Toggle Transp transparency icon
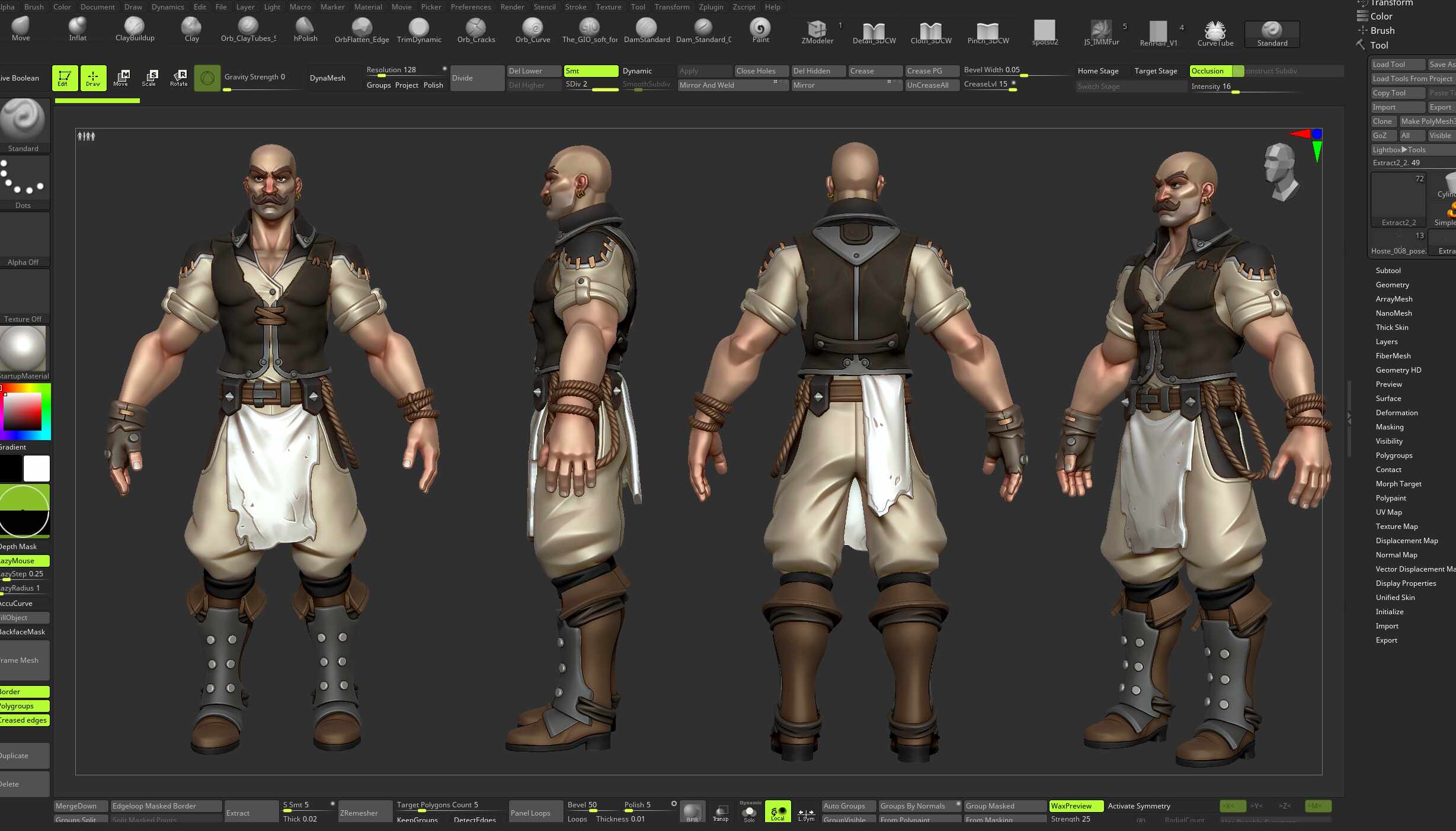The height and width of the screenshot is (831, 1456). pyautogui.click(x=721, y=812)
